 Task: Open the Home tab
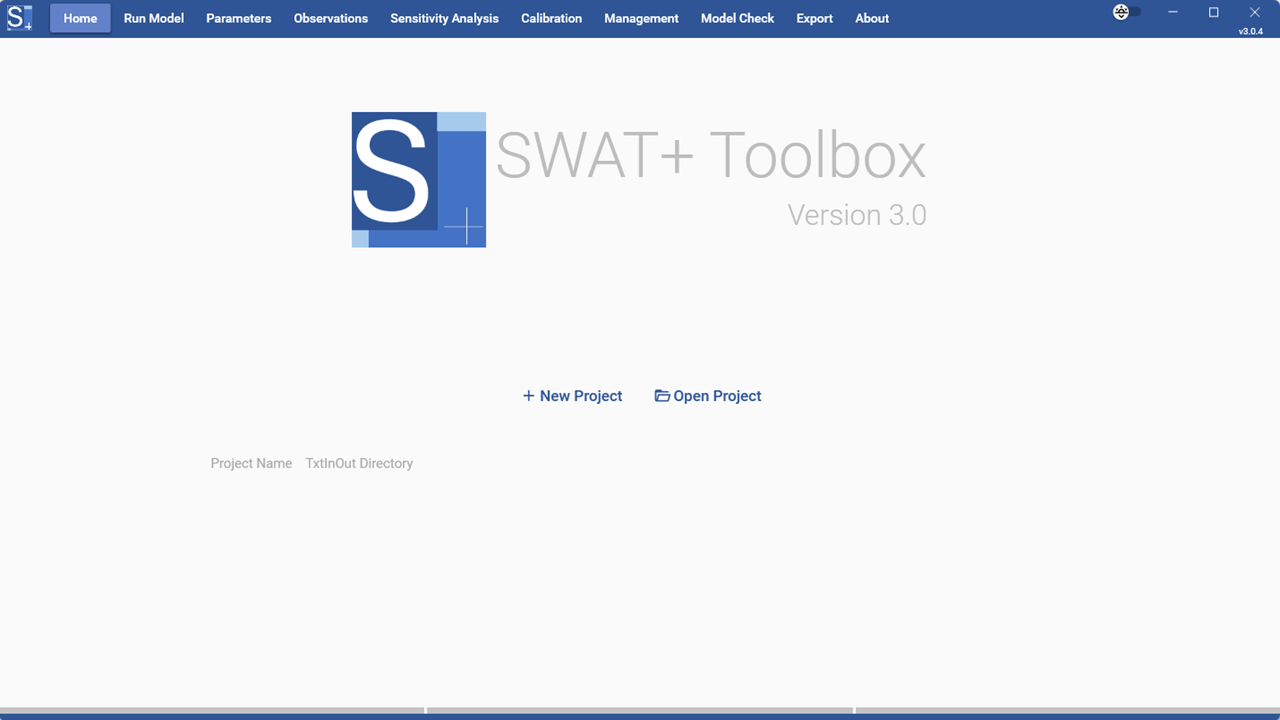point(80,18)
